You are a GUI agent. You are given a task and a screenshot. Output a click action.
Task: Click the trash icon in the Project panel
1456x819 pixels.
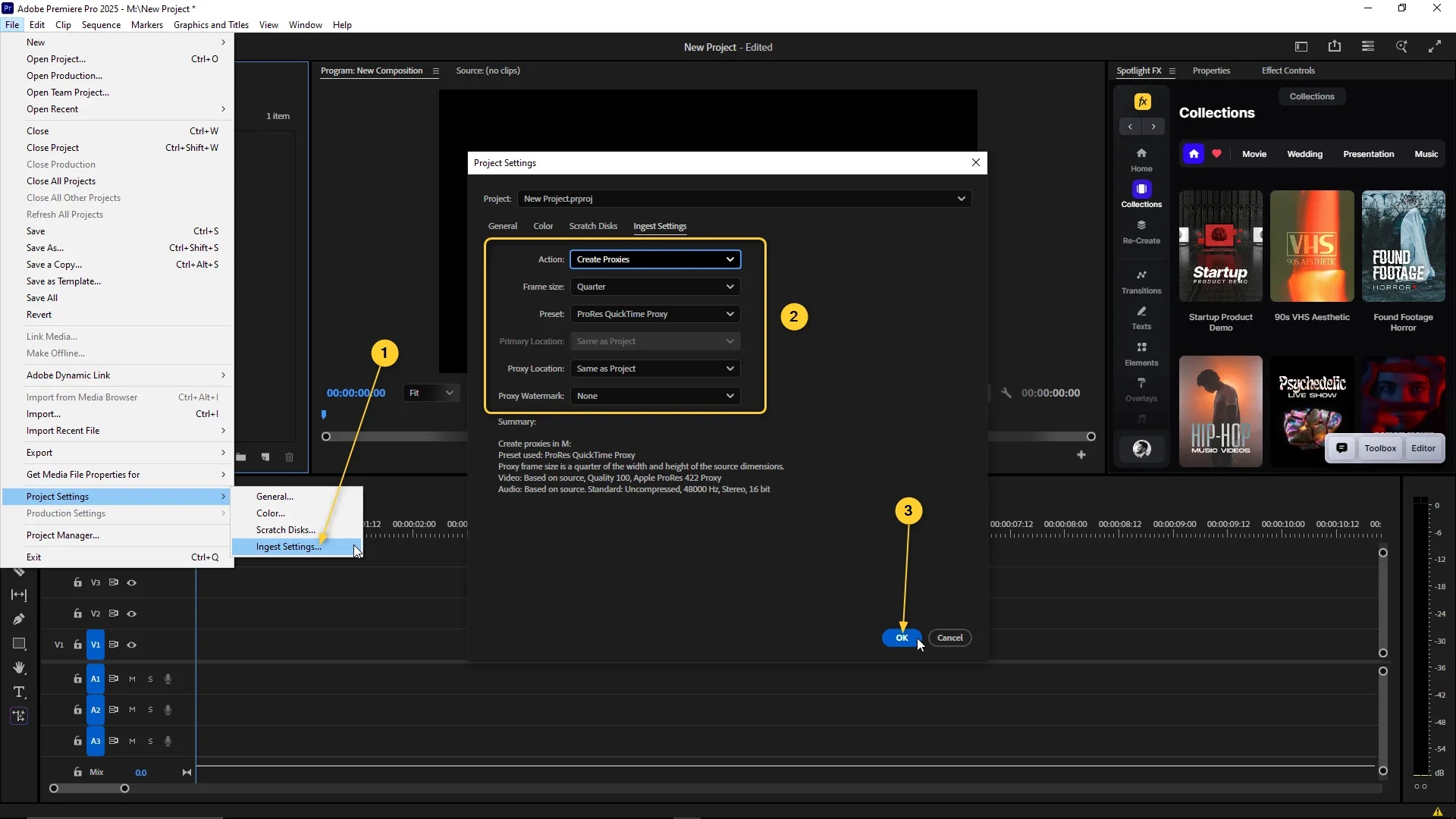[289, 457]
